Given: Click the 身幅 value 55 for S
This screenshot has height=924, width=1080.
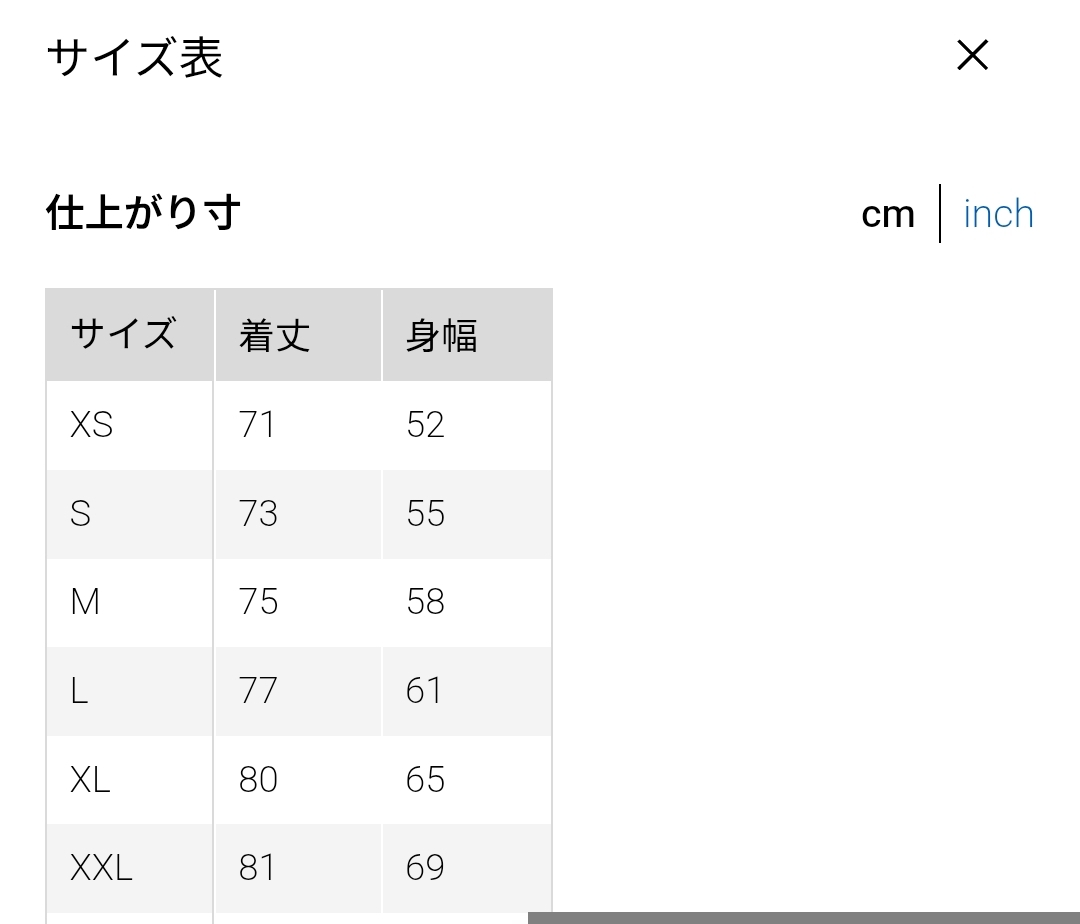Looking at the screenshot, I should pyautogui.click(x=425, y=514).
